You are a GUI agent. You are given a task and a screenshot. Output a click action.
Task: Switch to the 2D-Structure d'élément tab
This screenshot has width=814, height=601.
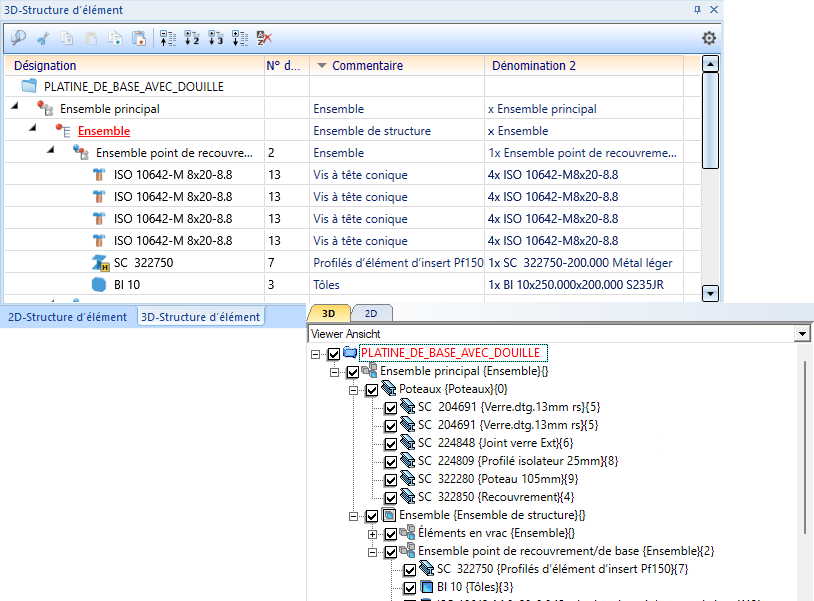click(x=67, y=317)
